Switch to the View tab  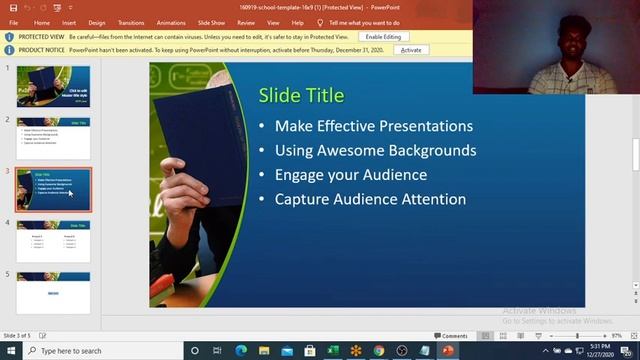tap(273, 23)
